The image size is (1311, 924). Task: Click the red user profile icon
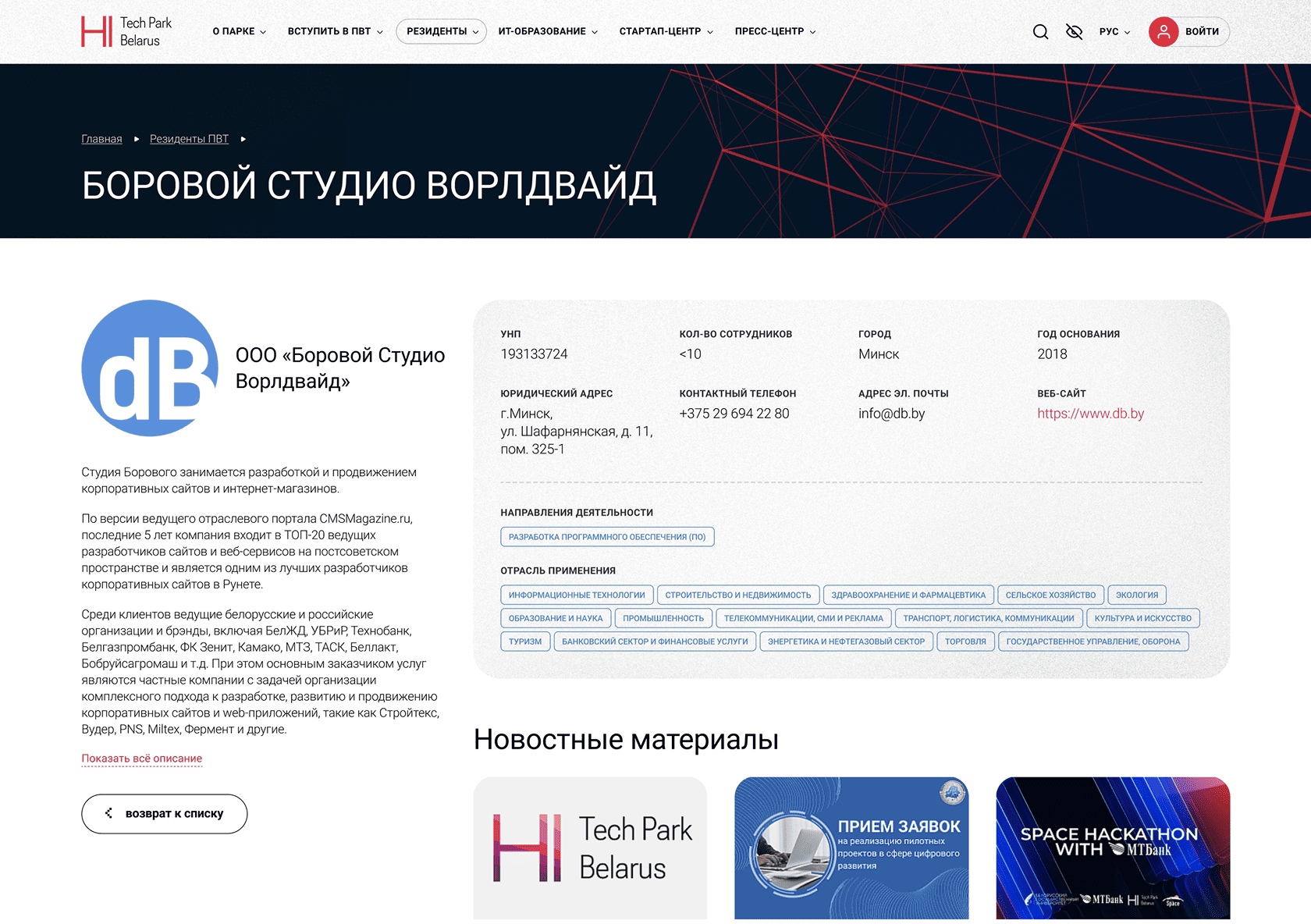click(1164, 32)
